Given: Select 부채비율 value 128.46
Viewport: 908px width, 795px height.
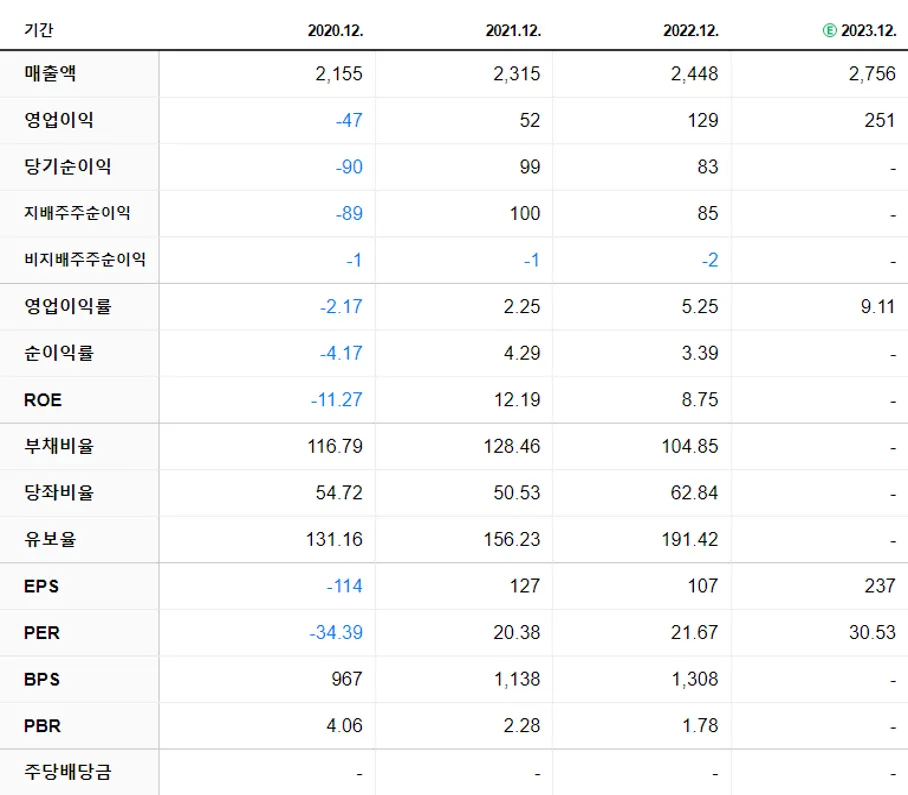Looking at the screenshot, I should coord(512,446).
